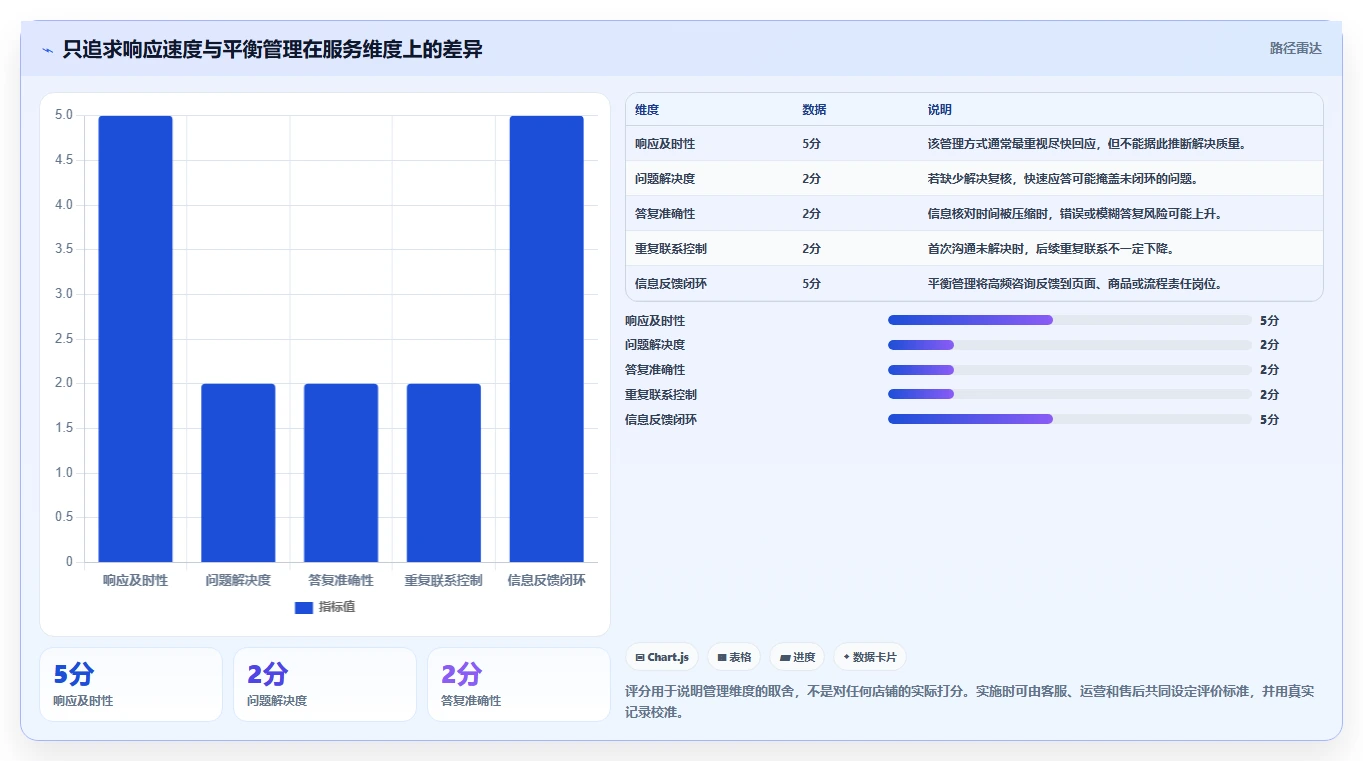1363x761 pixels.
Task: Click the page title 只追求响应速度与平衡管理
Action: tap(272, 49)
